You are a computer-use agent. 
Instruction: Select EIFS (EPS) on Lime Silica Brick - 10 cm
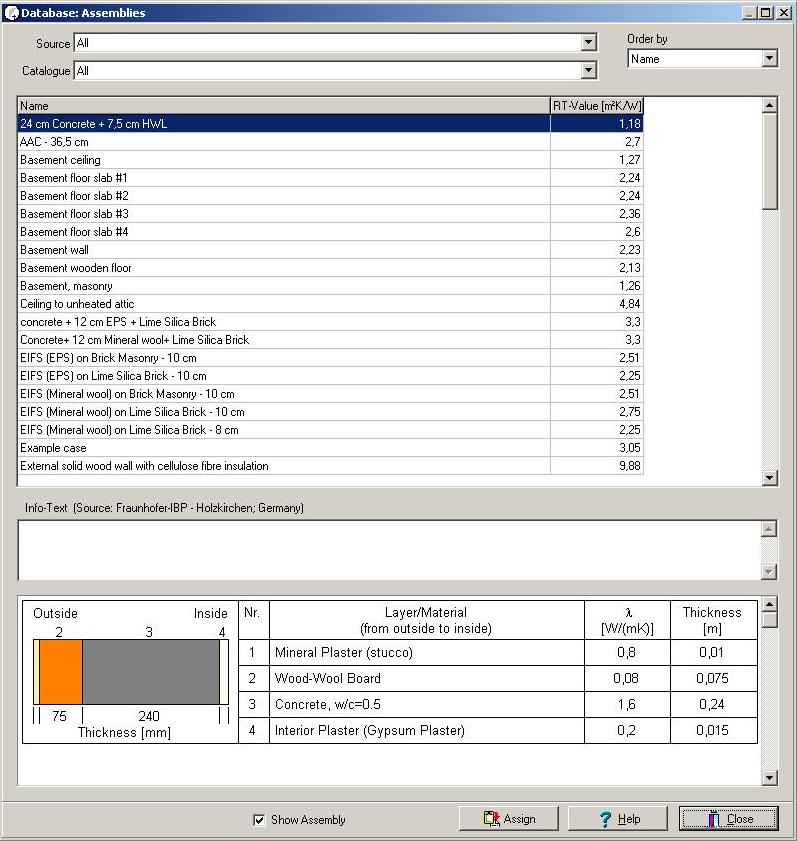(330, 375)
